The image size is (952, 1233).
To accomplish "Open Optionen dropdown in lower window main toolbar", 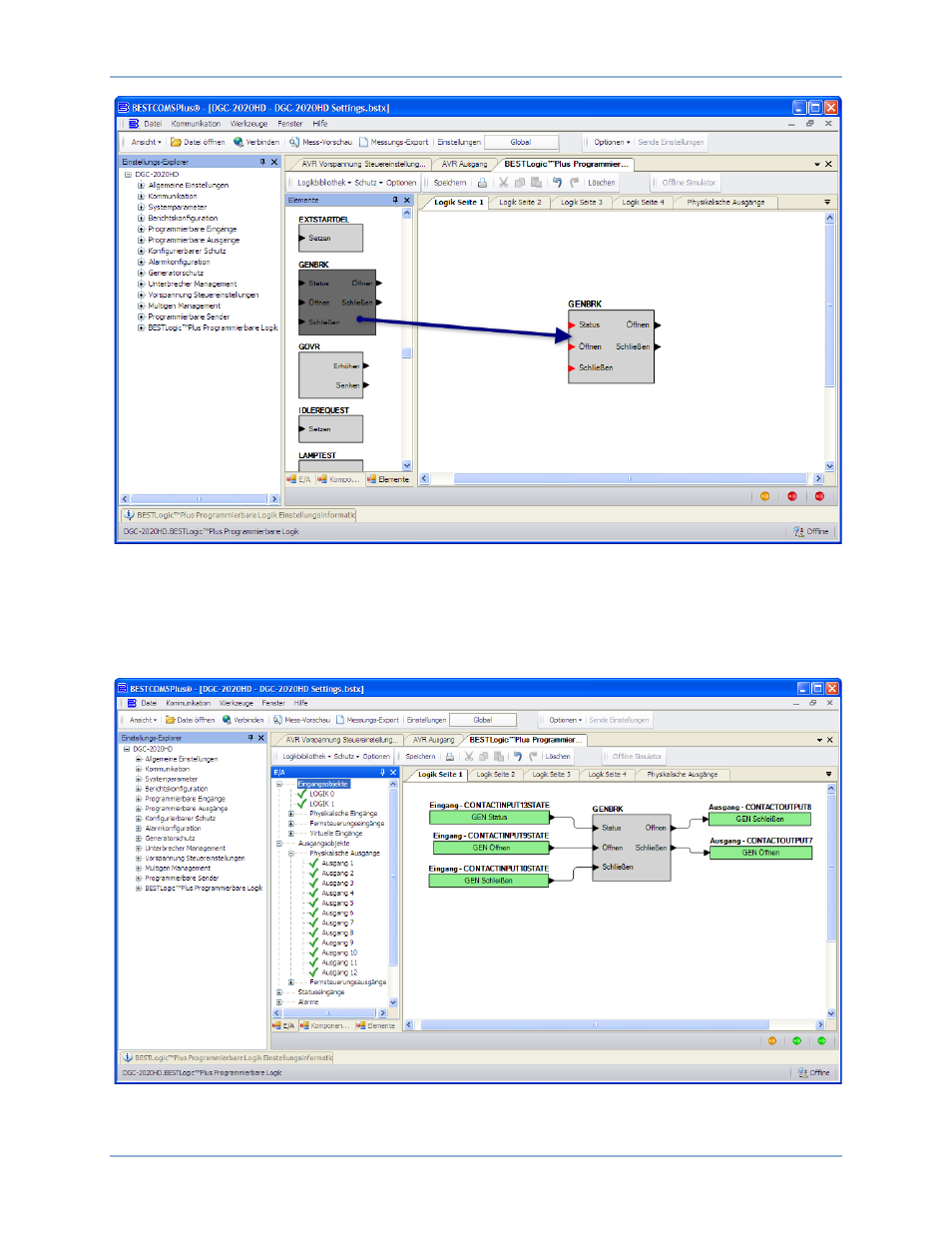I will 565,721.
